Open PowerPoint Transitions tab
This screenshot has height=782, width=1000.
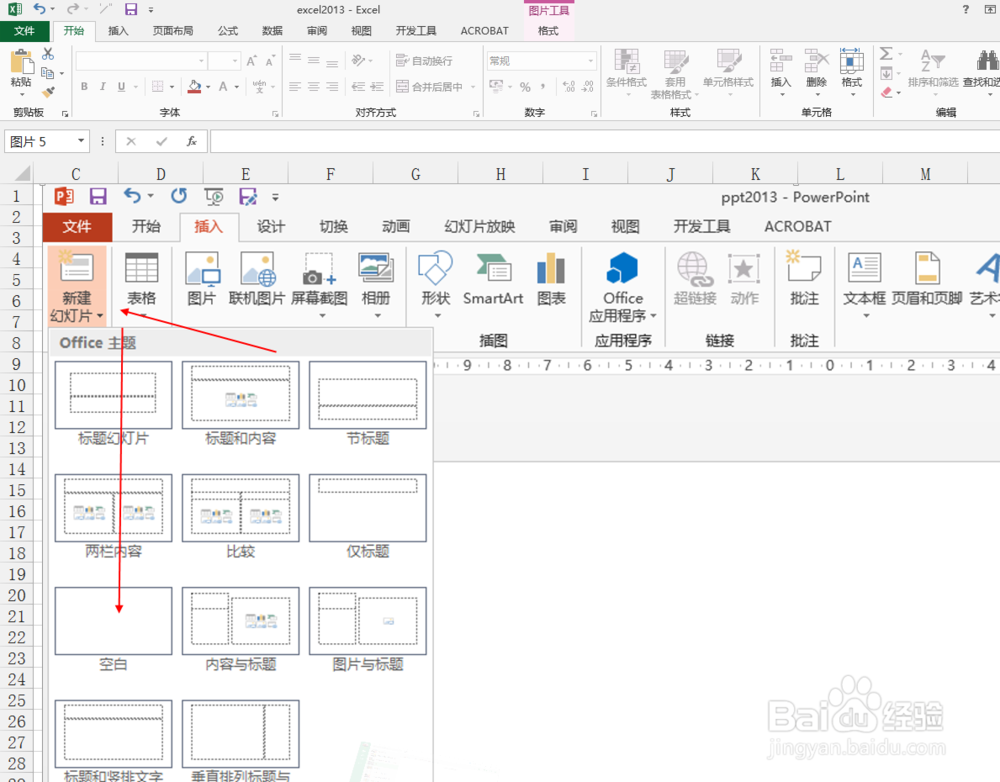(334, 226)
